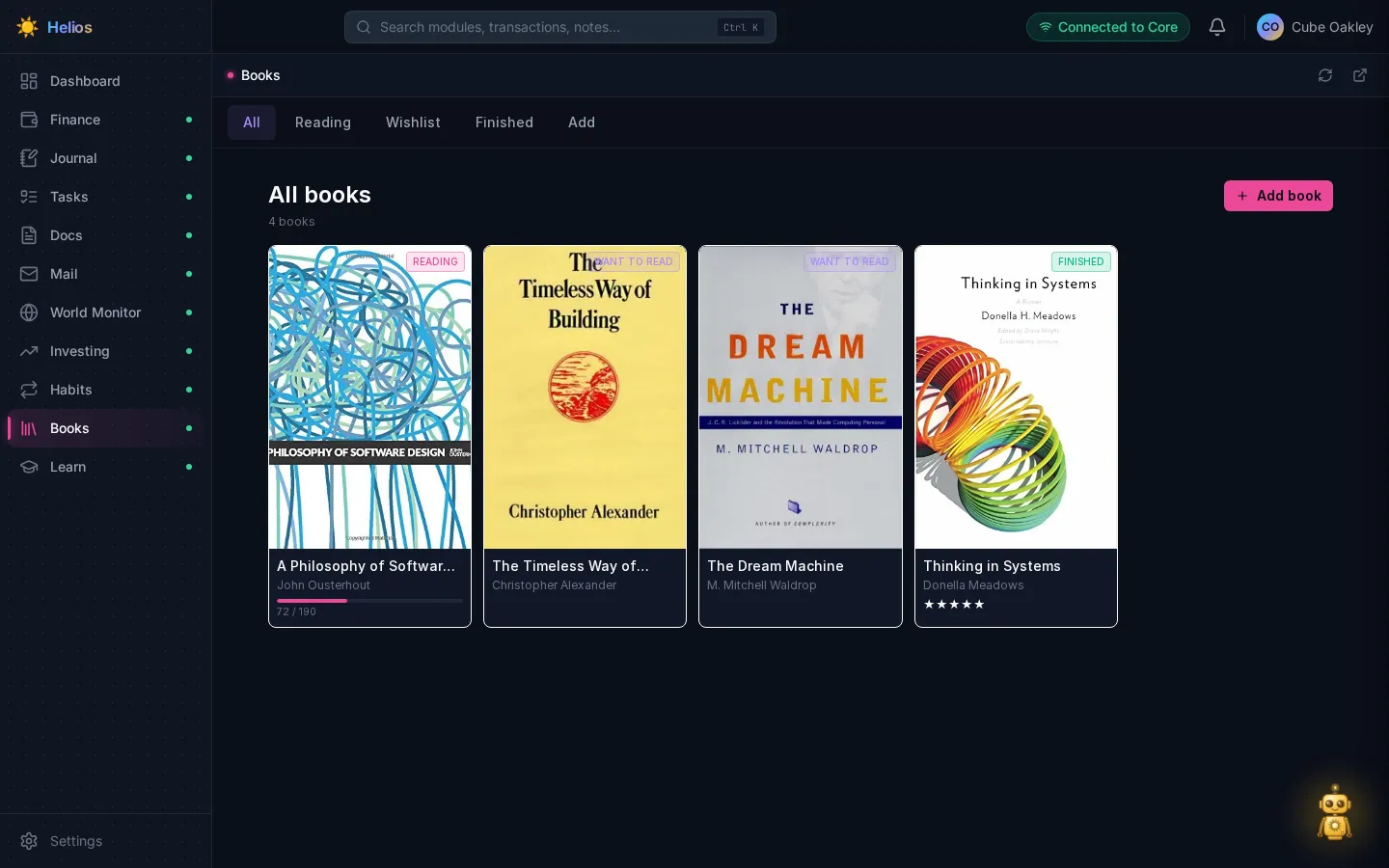The image size is (1389, 868).
Task: Select the Docs sidebar icon
Action: (x=29, y=235)
